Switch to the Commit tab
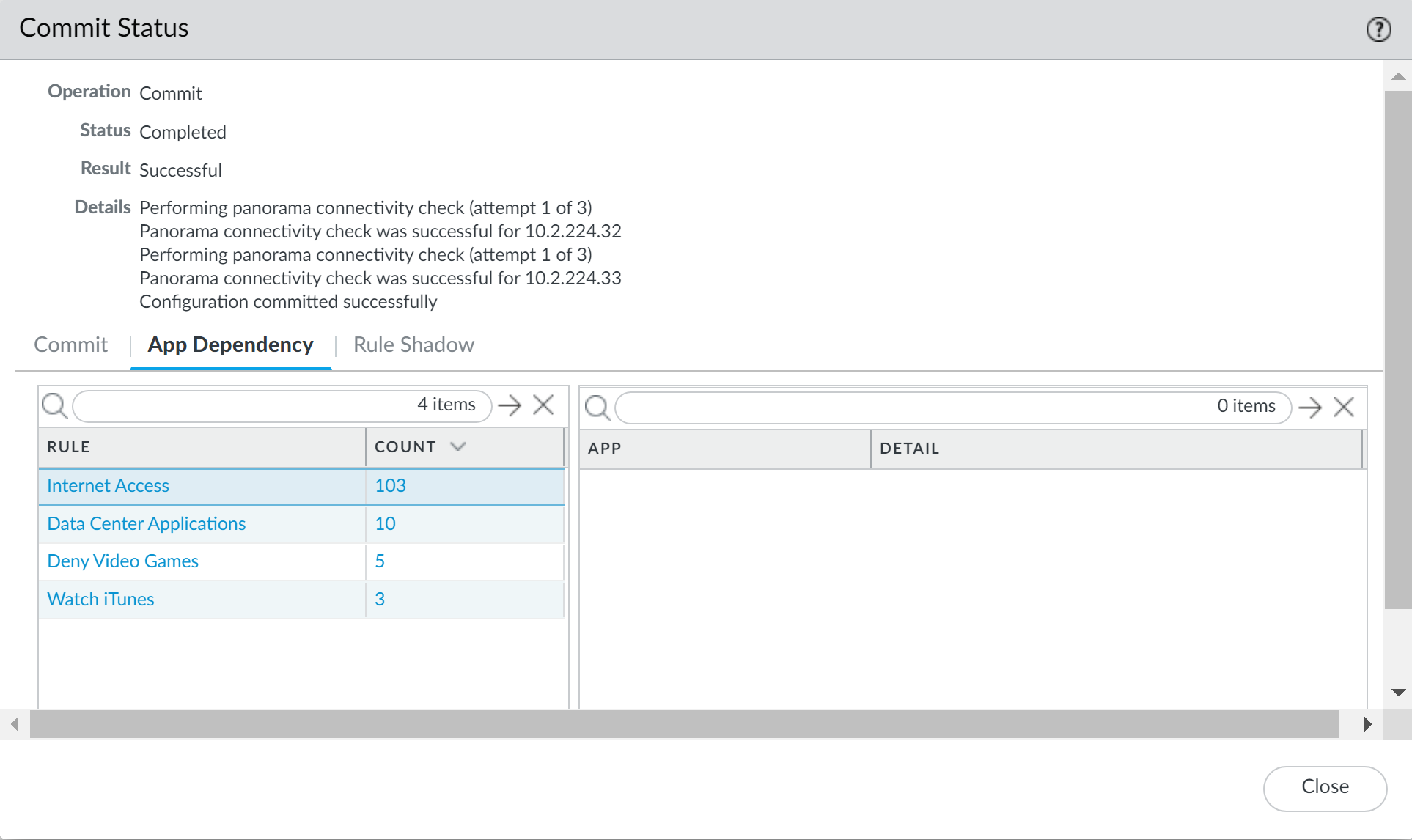Screen dimensions: 1412x840 (70, 345)
